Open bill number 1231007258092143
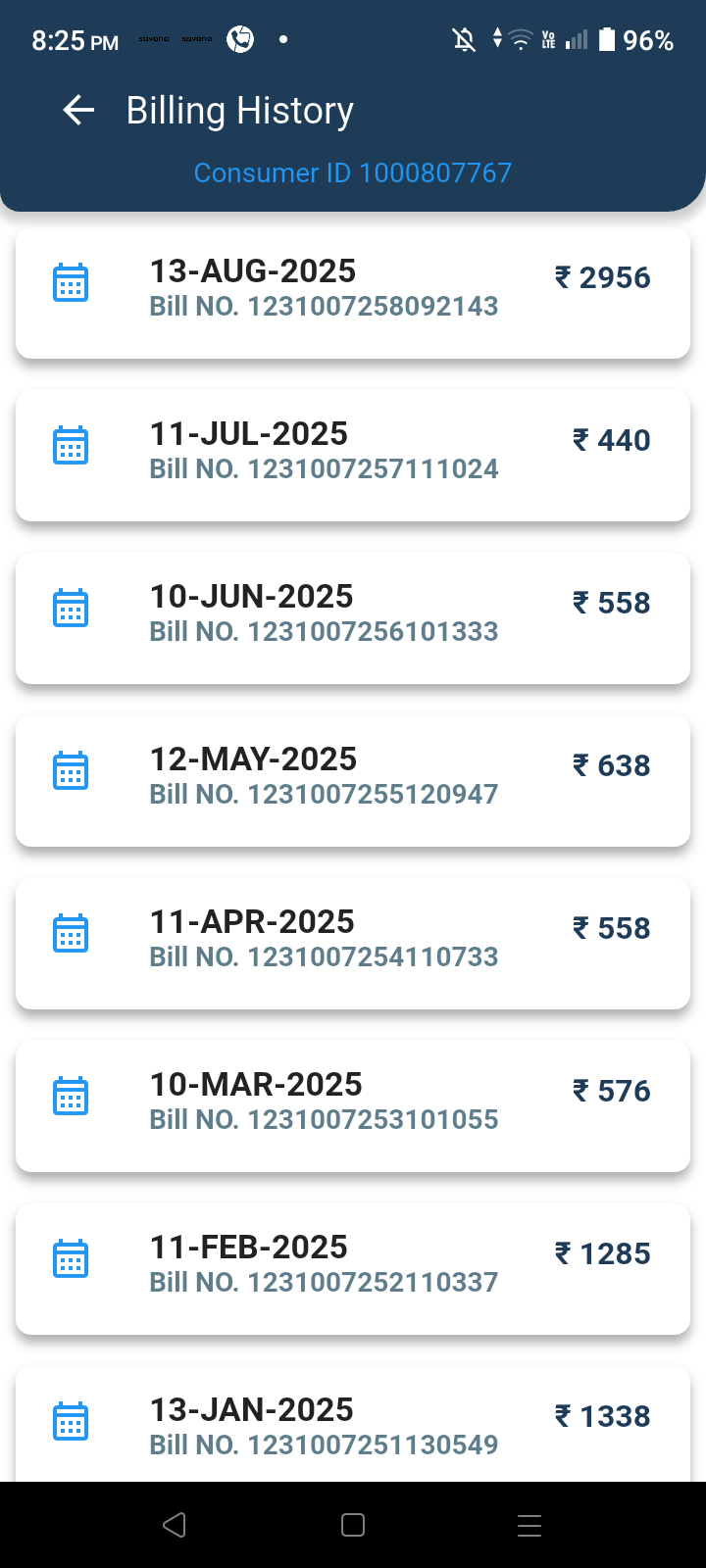Viewport: 706px width, 1568px height. tap(324, 307)
